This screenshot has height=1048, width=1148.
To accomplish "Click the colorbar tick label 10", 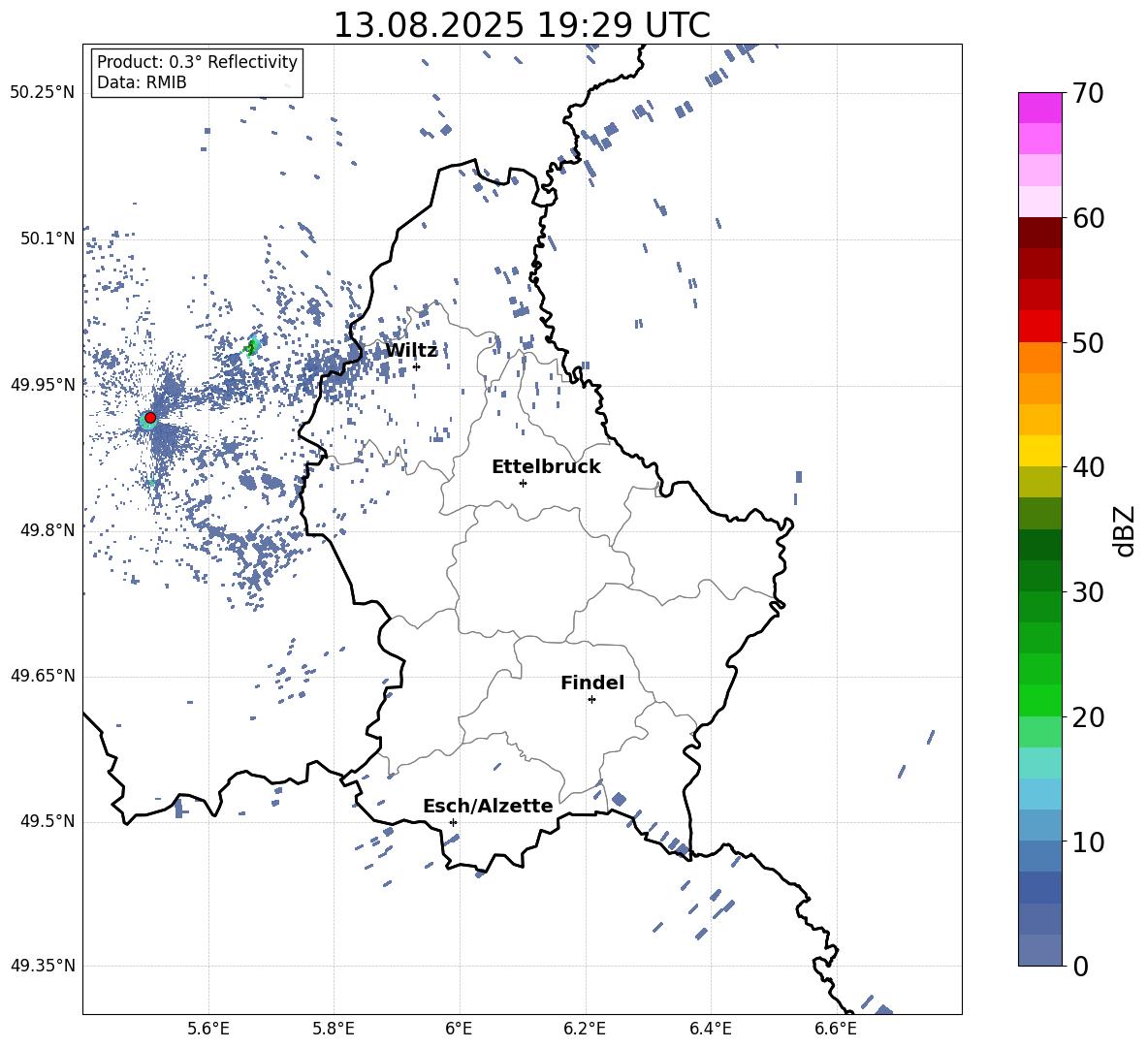I will 1088,842.
